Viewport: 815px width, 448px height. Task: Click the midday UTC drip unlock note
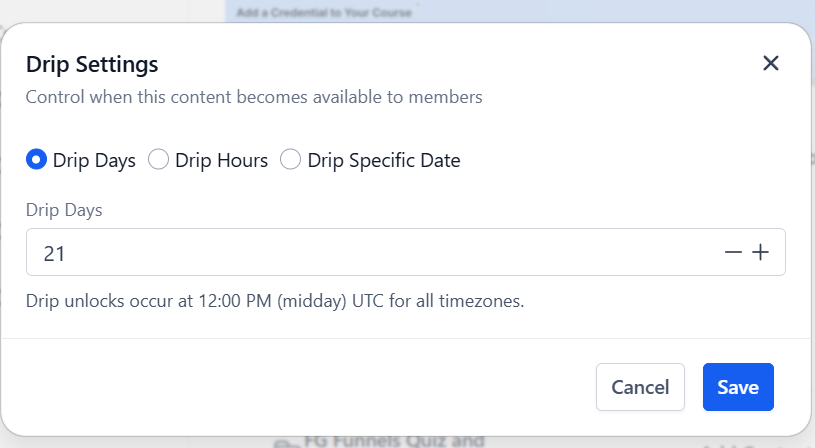click(275, 301)
